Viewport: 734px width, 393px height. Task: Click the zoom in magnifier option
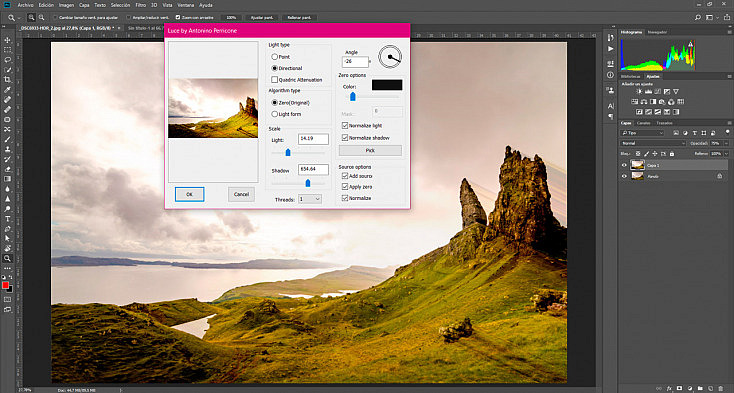click(x=31, y=17)
